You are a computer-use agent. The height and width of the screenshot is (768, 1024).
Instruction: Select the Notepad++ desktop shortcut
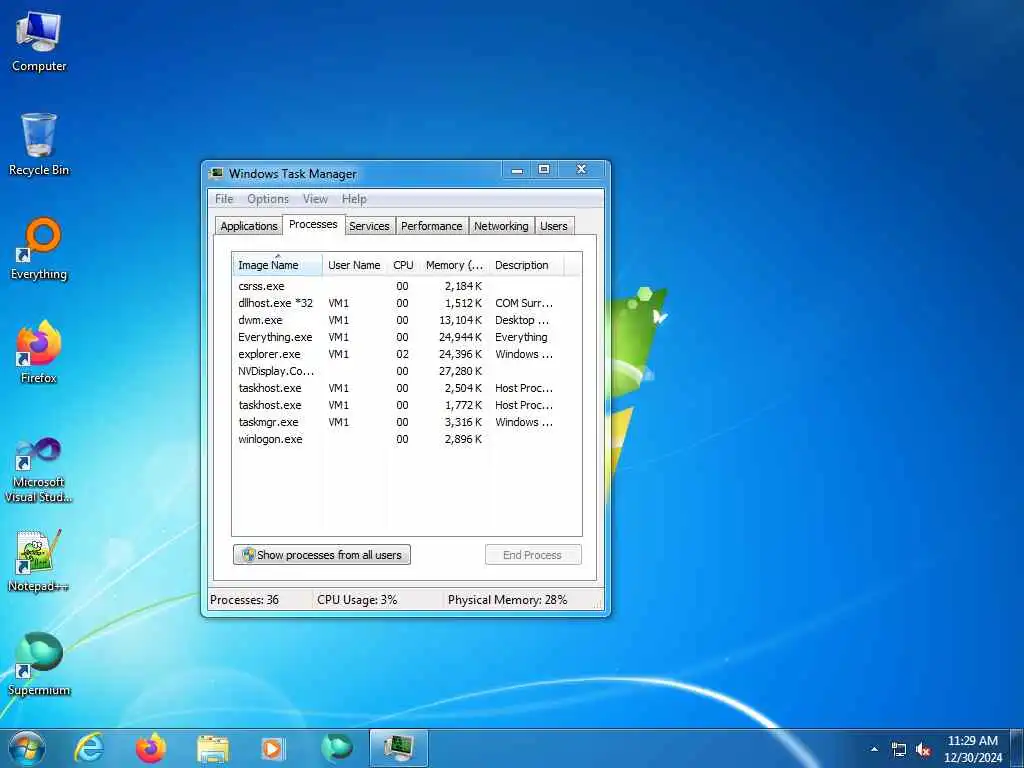(x=39, y=560)
